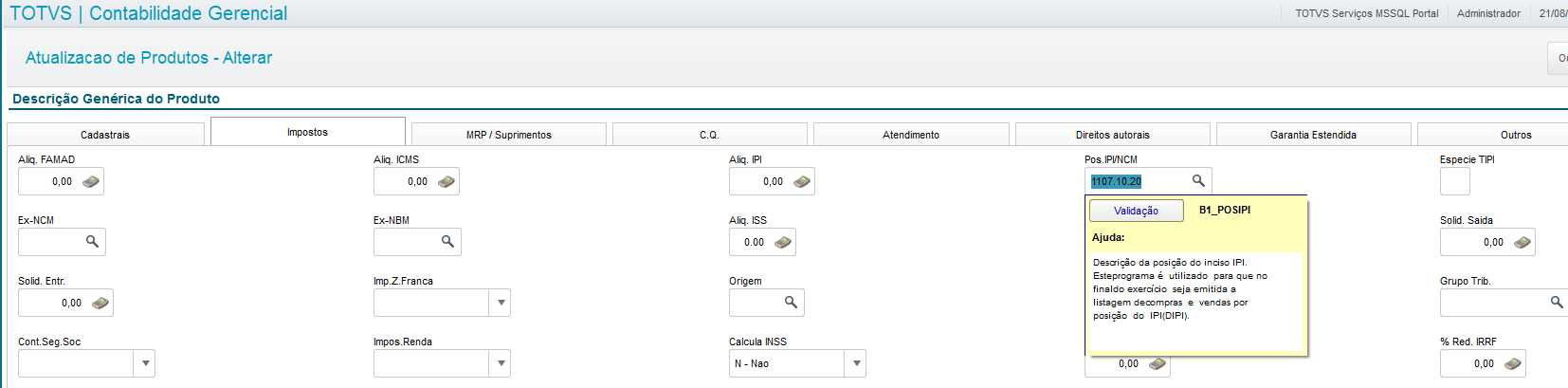Open Ex-NCM search magnifier
Image resolution: width=1568 pixels, height=388 pixels.
pyautogui.click(x=92, y=241)
